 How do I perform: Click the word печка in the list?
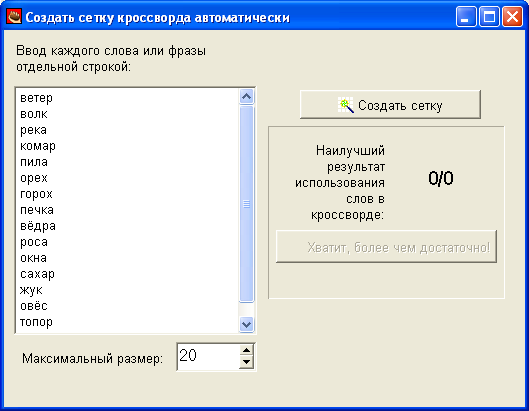point(37,210)
